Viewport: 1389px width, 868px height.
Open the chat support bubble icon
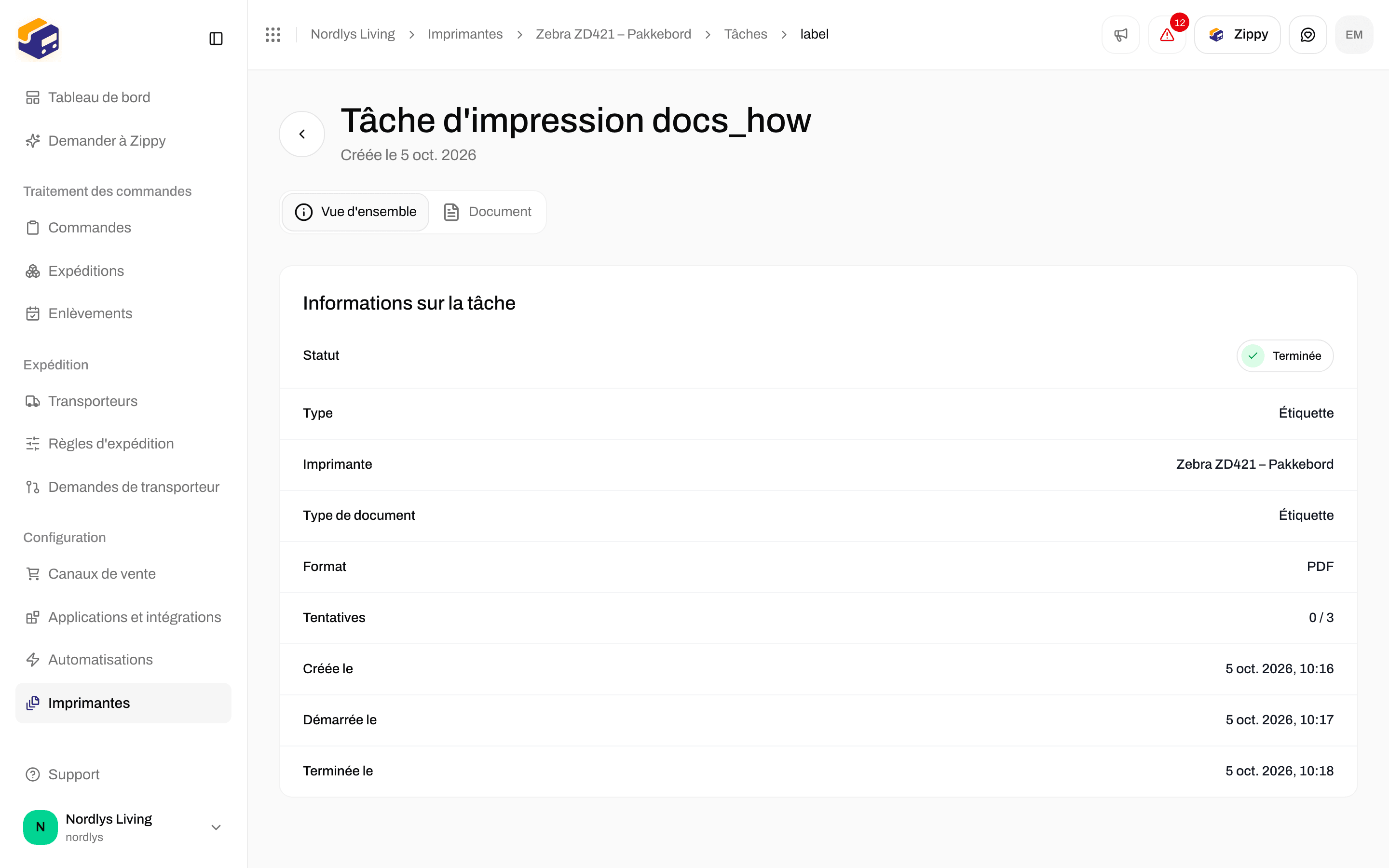(x=1307, y=34)
